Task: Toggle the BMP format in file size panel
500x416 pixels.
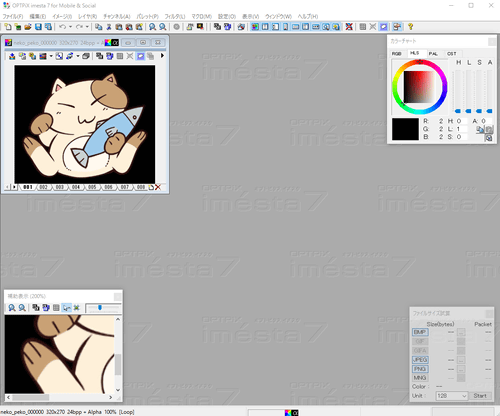Action: (420, 332)
